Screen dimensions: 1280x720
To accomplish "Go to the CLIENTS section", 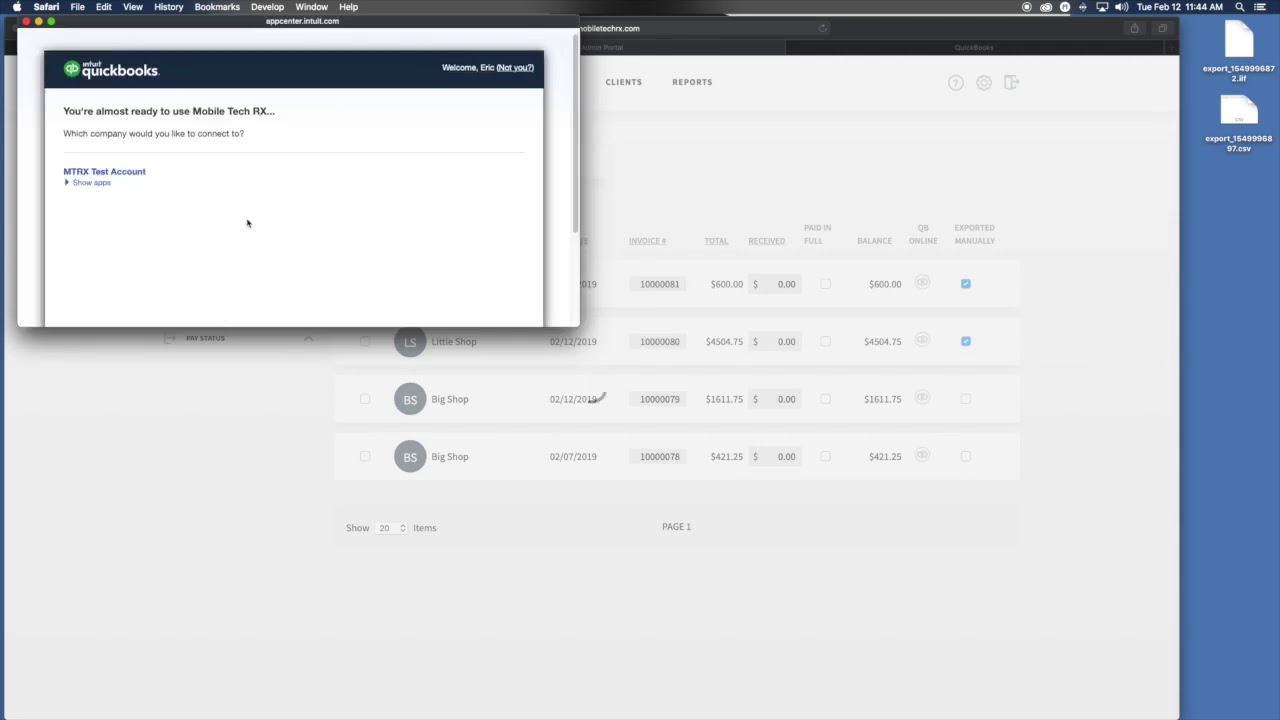I will 623,82.
